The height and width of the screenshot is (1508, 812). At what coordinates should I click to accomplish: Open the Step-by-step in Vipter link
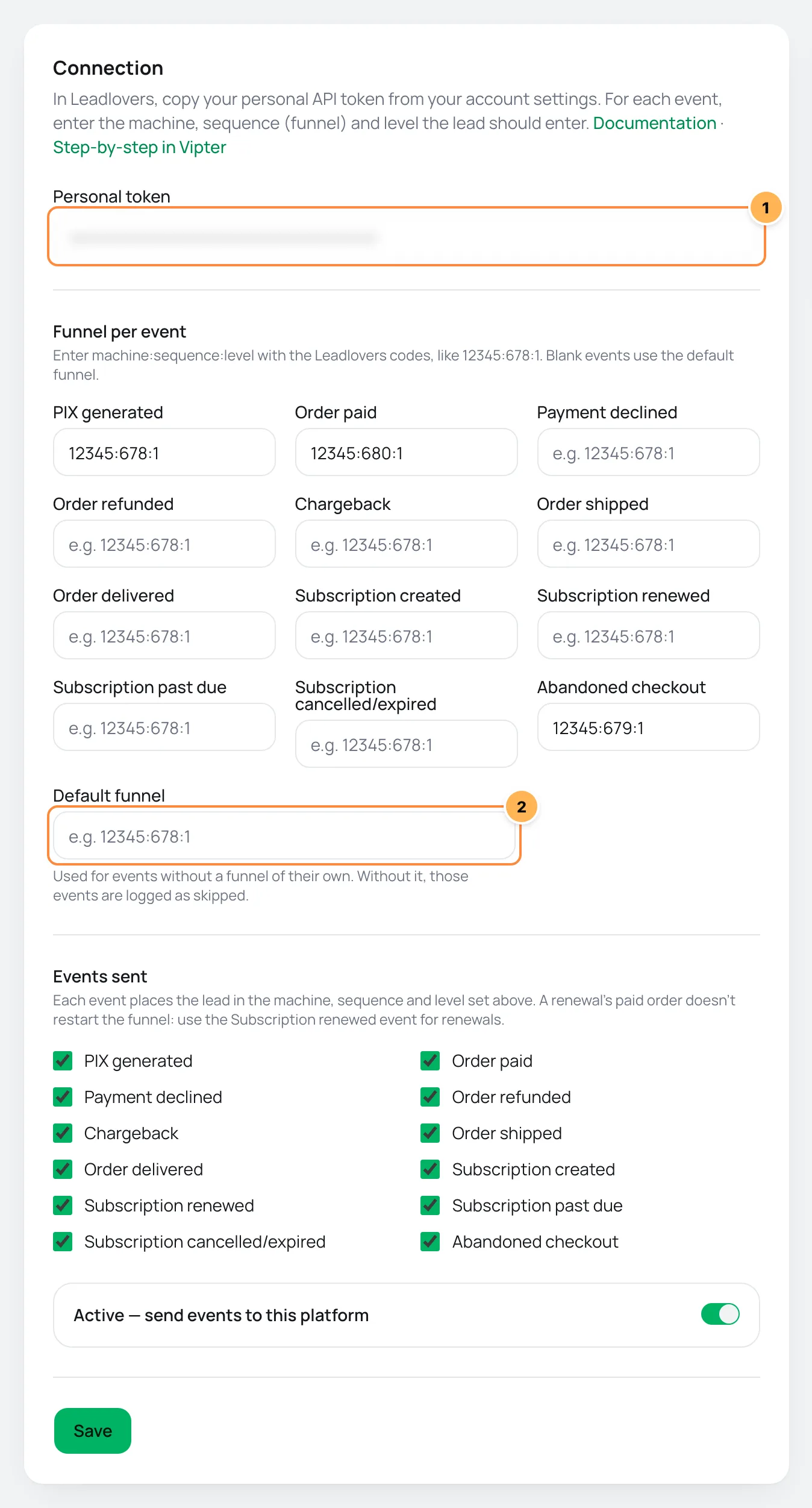tap(140, 147)
